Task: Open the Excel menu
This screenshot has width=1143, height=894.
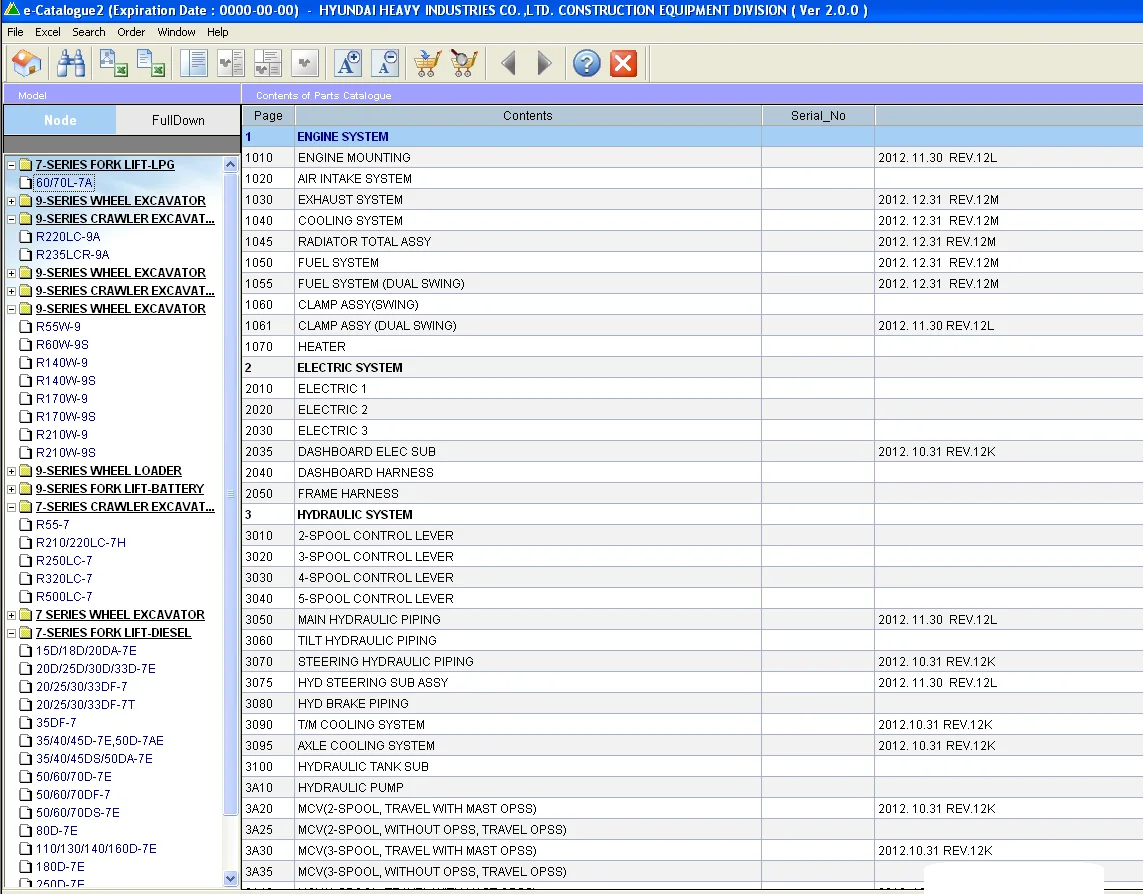Action: 48,32
